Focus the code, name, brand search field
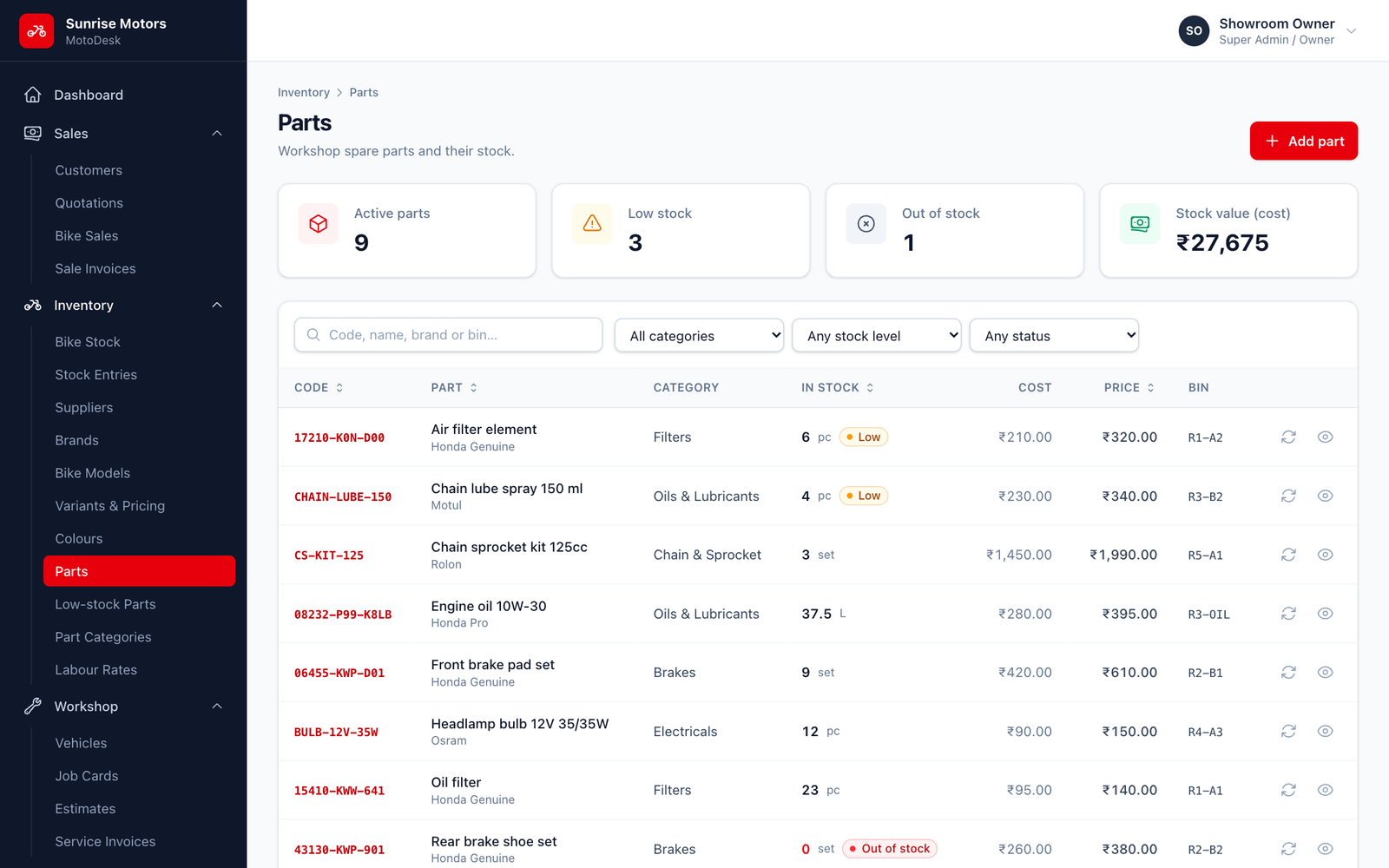Screen dimensions: 1389x868 pos(449,335)
